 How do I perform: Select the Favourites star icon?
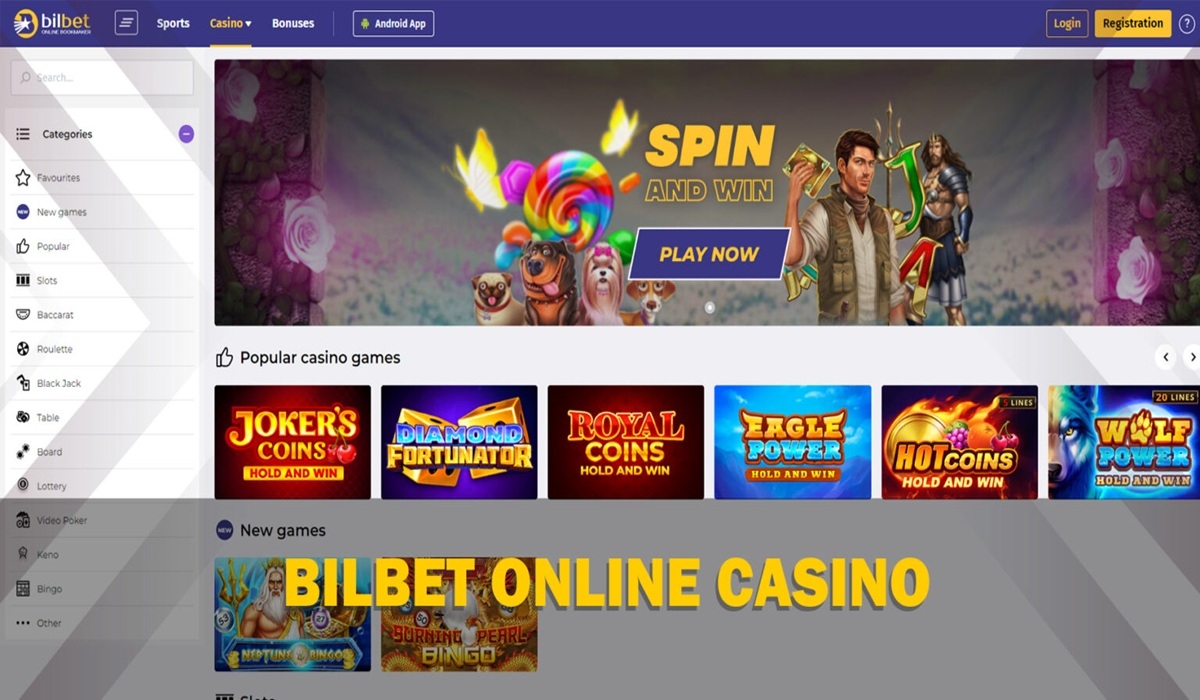click(x=23, y=178)
